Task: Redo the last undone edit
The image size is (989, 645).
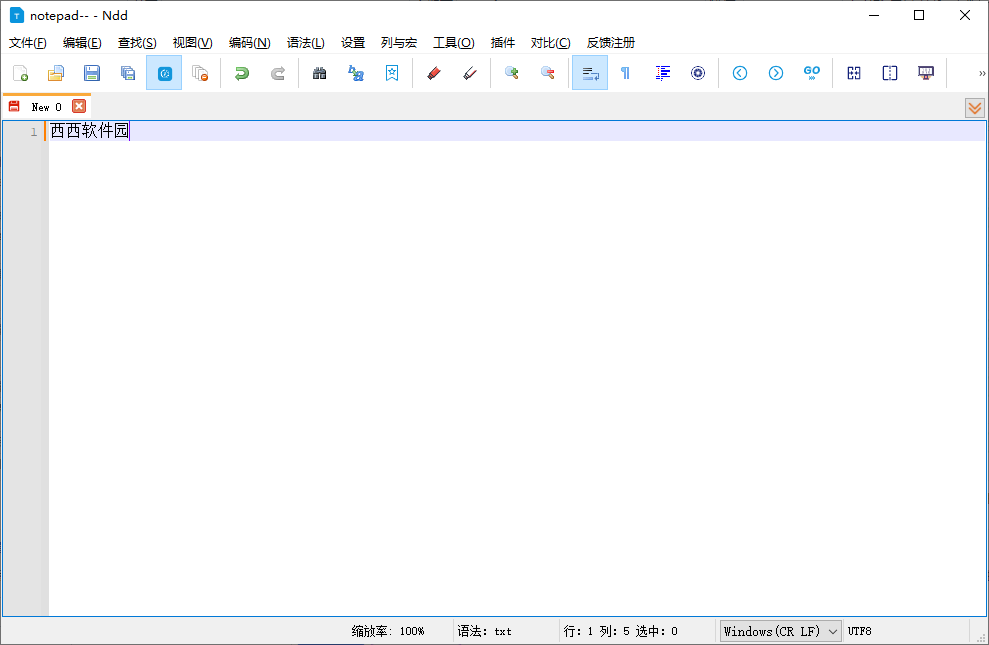Action: tap(278, 73)
